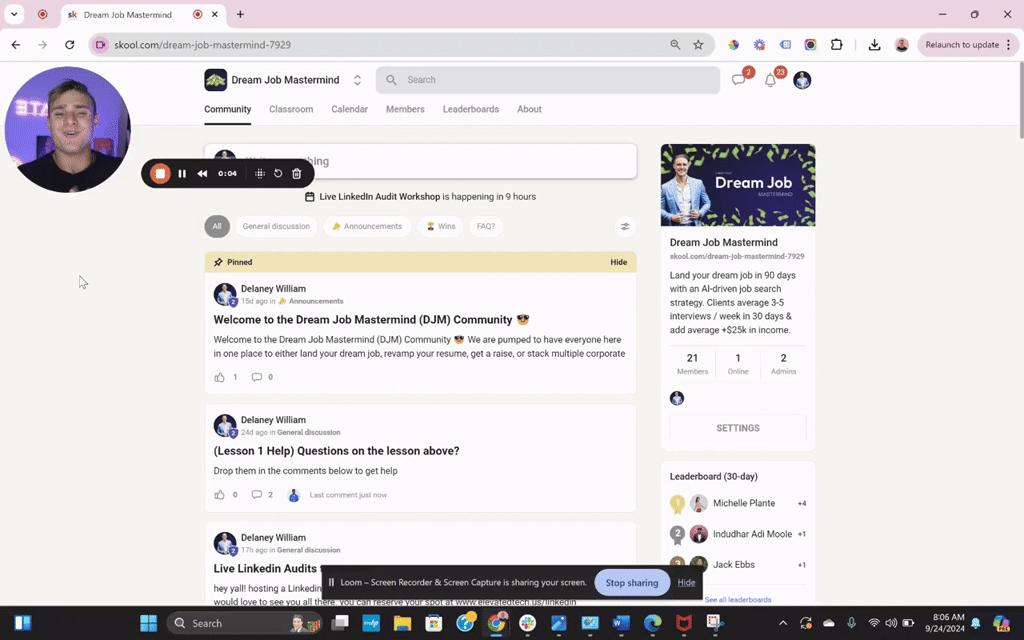
Task: Open Michelle Plante on the leaderboard
Action: pos(744,503)
